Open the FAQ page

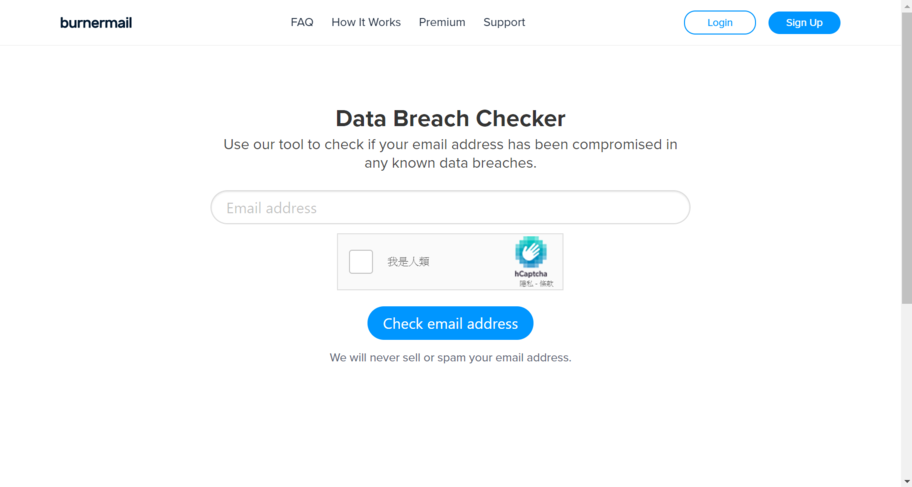click(x=302, y=22)
